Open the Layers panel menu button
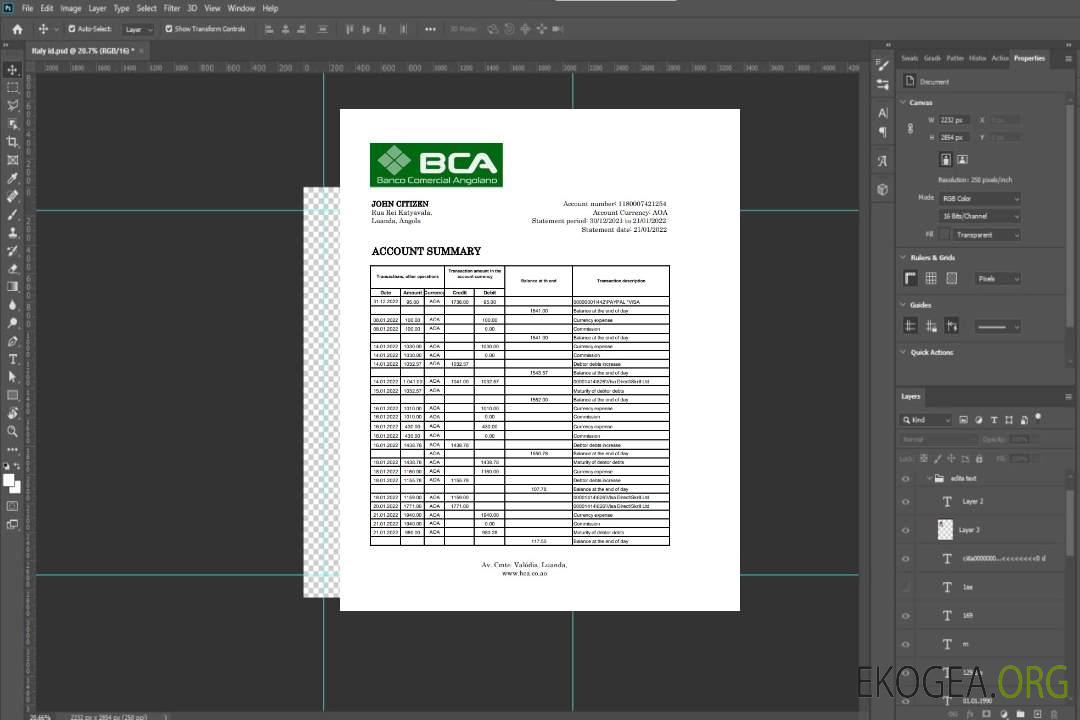 click(x=1068, y=397)
